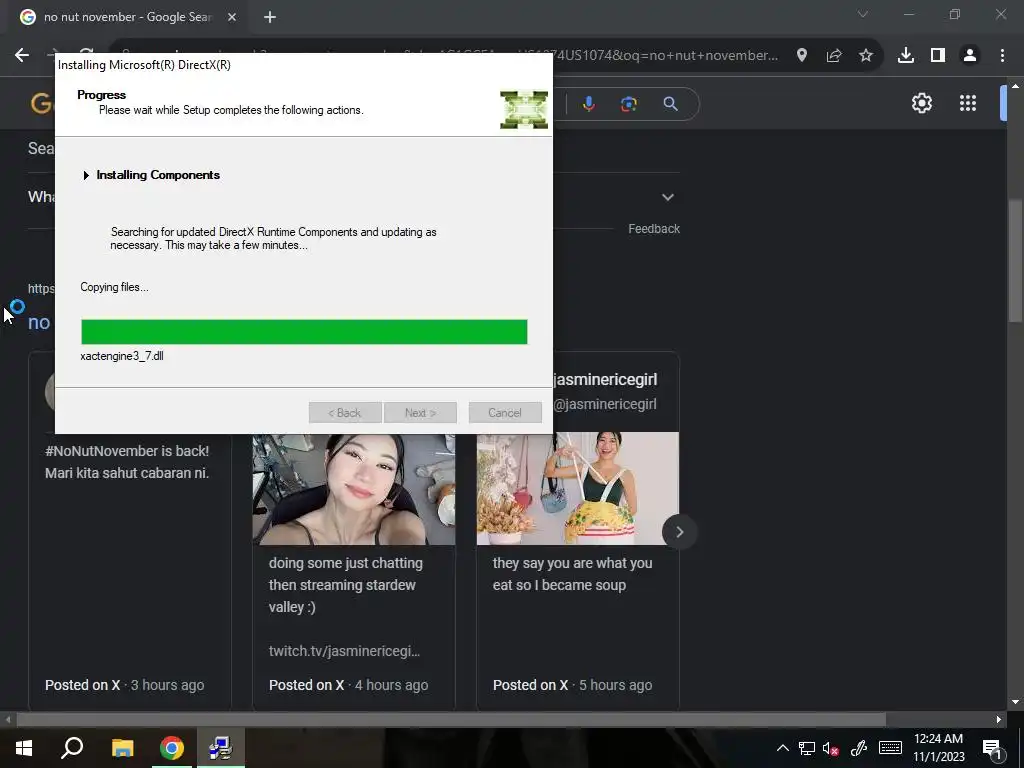Open the location pin icon in address bar
Image resolution: width=1024 pixels, height=768 pixels.
point(801,56)
